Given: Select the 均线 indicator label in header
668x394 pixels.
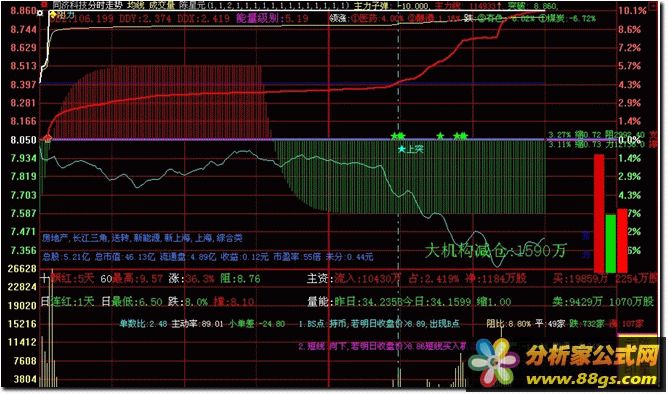Looking at the screenshot, I should click(x=136, y=6).
